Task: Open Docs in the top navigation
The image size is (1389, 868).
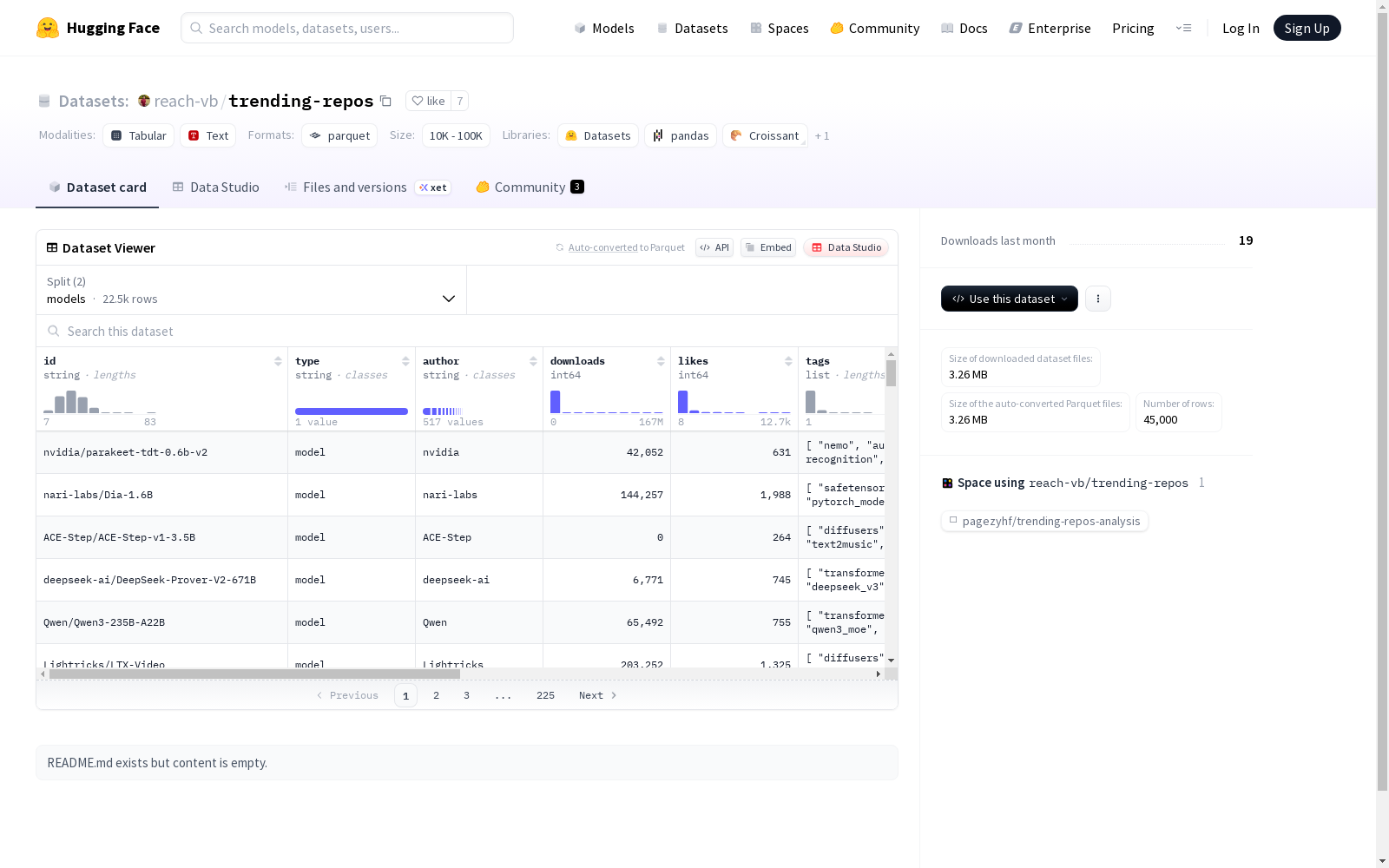Action: 964,28
